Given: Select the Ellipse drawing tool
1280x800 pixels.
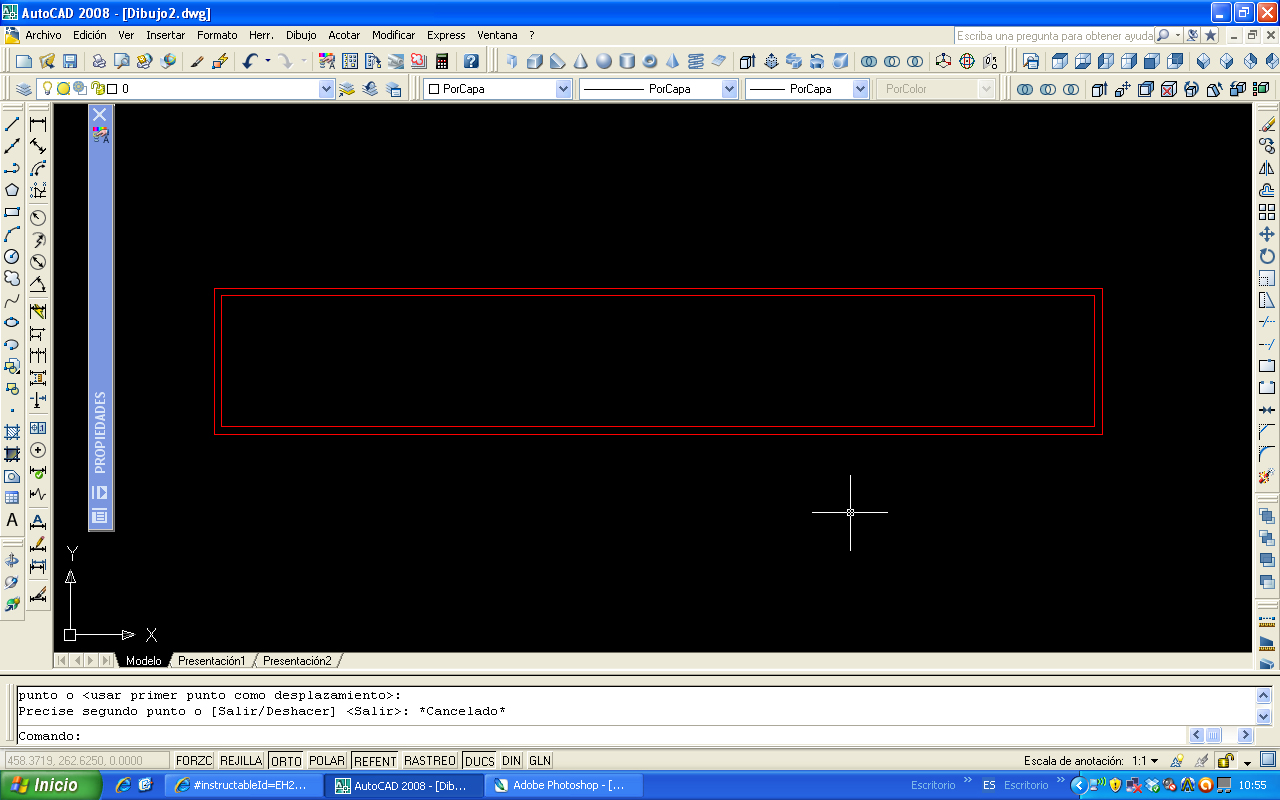Looking at the screenshot, I should tap(12, 322).
